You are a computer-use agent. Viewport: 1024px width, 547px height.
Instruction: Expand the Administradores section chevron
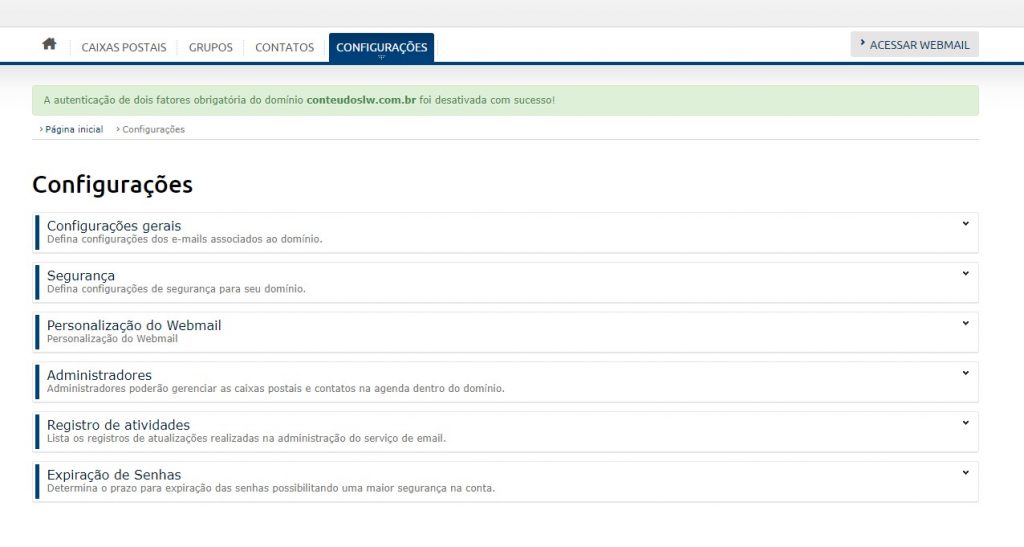click(965, 373)
